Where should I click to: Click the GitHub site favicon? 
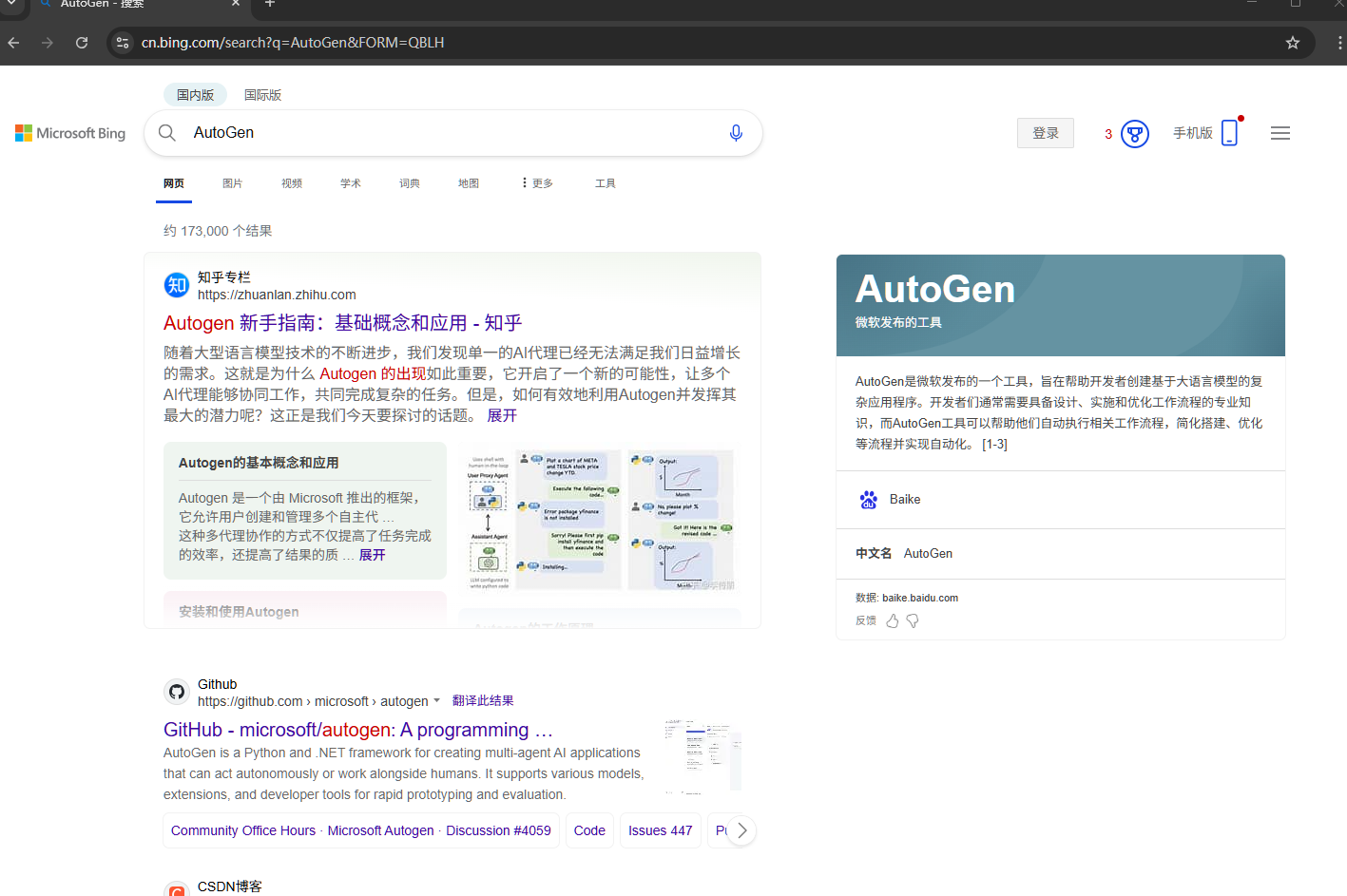177,692
